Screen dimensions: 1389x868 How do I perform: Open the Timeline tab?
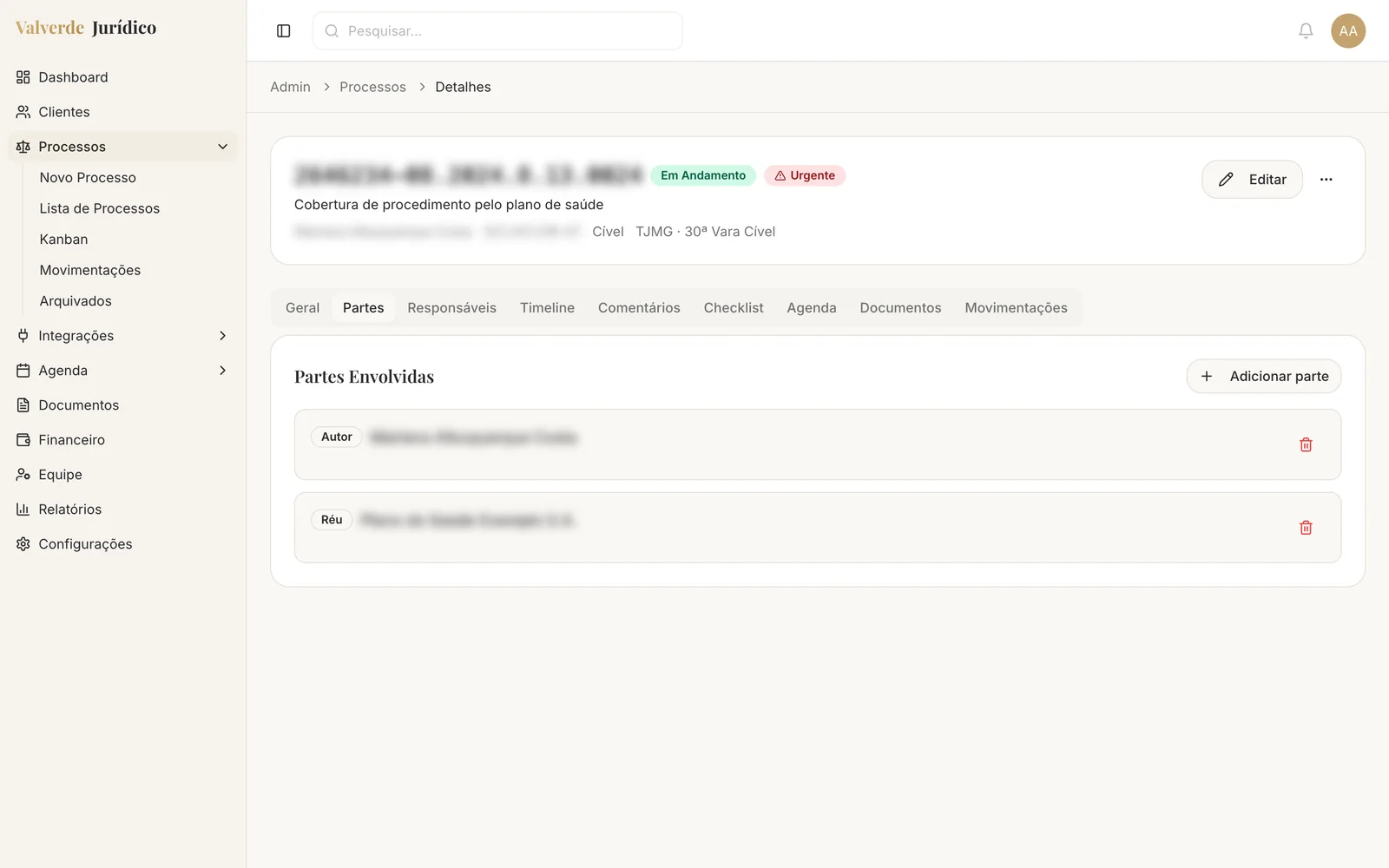pos(547,308)
